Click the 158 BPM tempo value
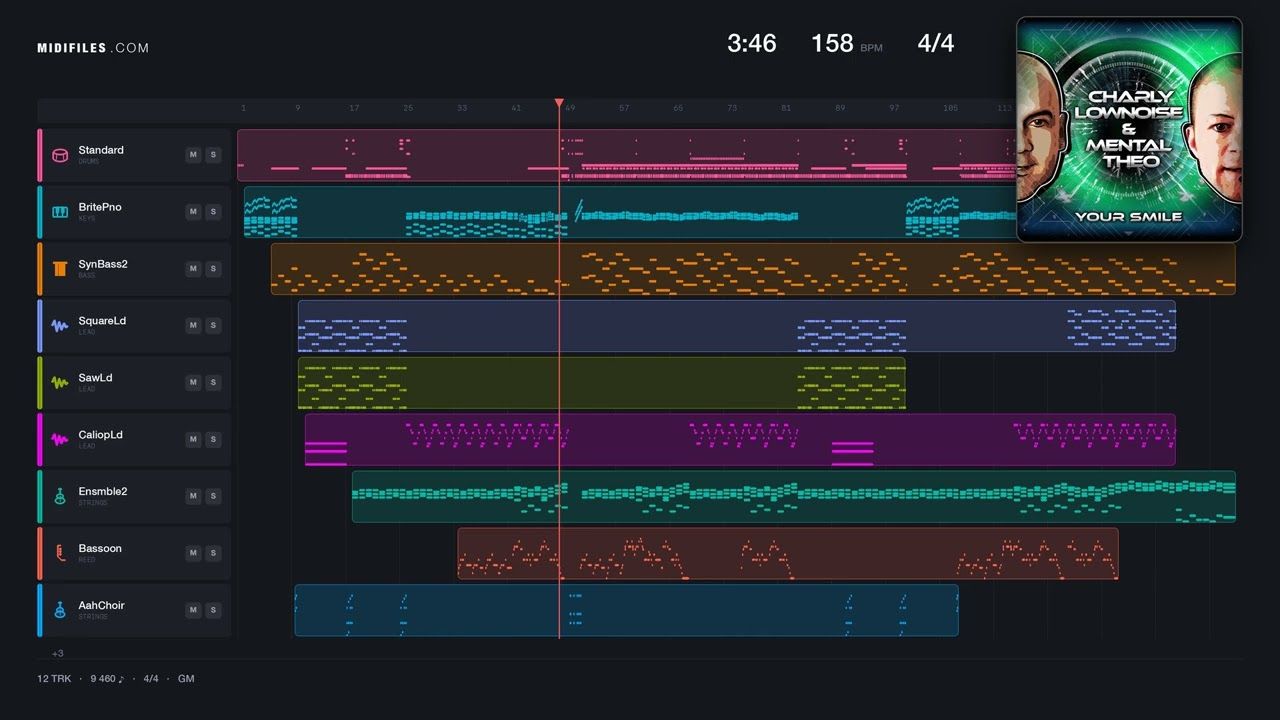 832,43
